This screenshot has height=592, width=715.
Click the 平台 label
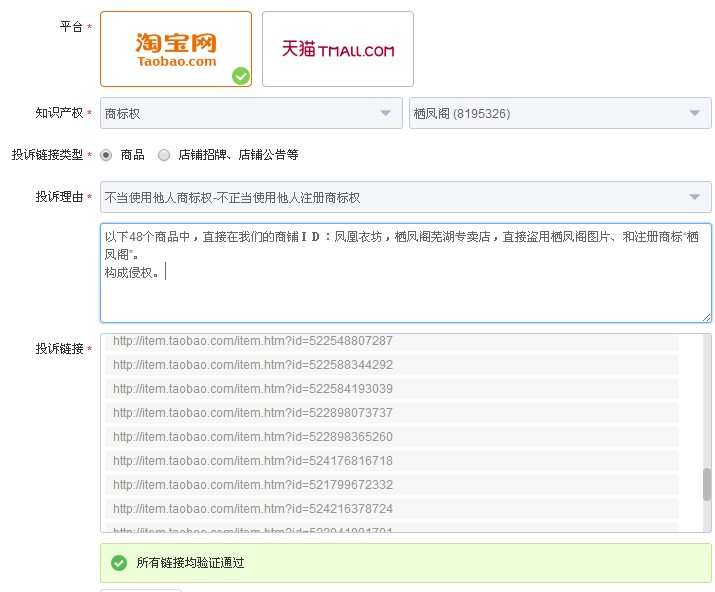coord(71,26)
